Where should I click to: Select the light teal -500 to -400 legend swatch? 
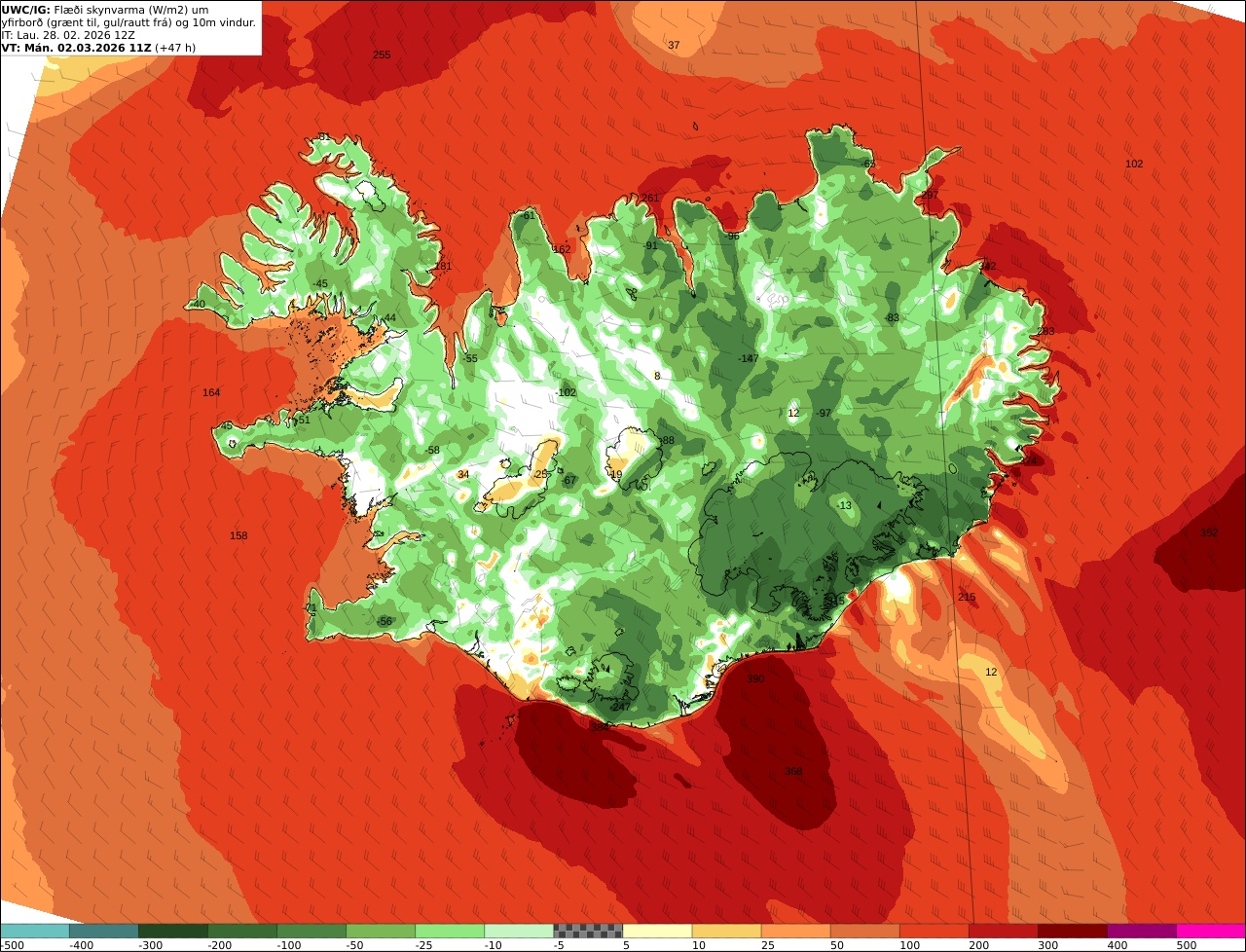(34, 931)
